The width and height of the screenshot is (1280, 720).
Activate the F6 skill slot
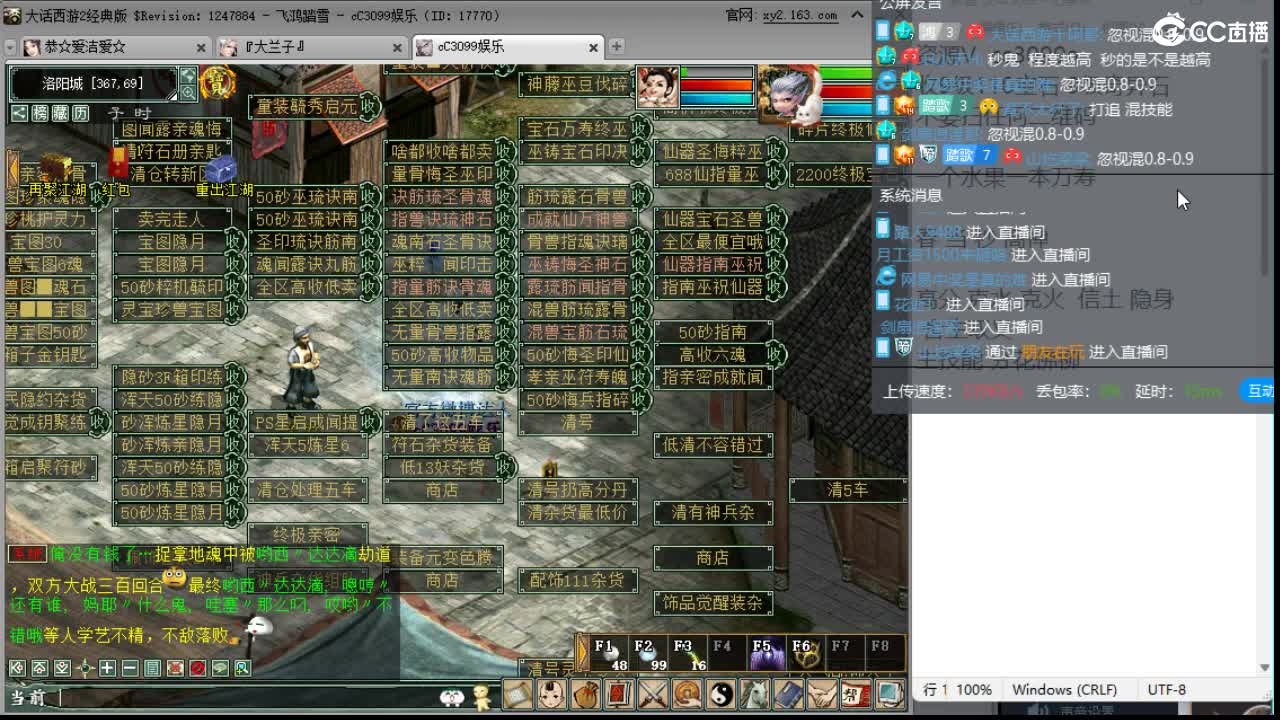tap(806, 653)
